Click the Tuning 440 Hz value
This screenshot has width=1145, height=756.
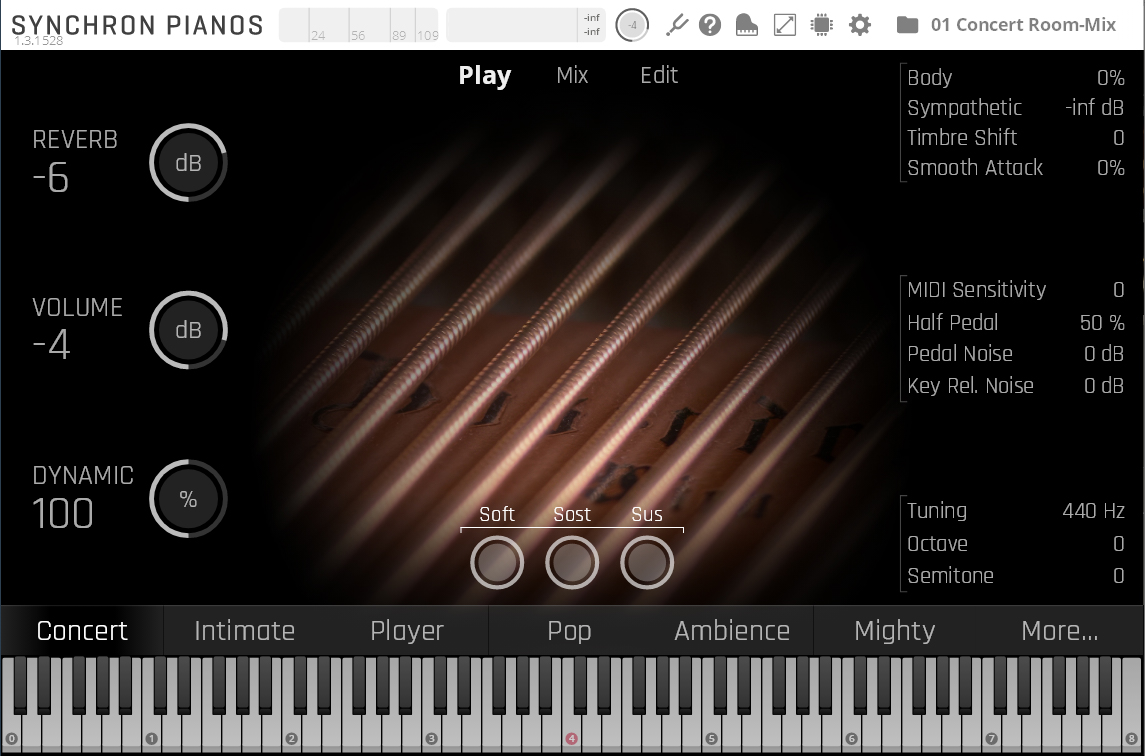1092,511
